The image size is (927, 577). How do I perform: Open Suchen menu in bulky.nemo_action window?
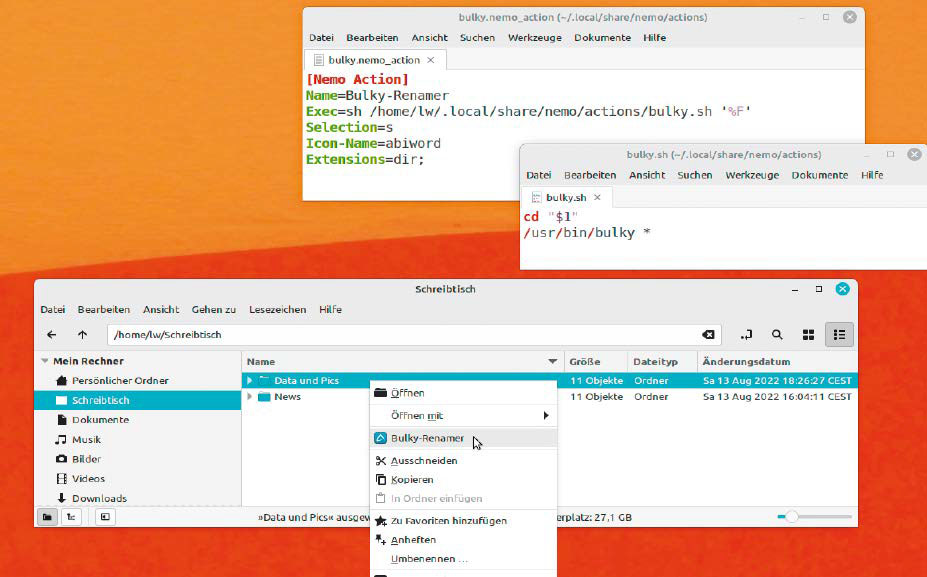point(477,37)
